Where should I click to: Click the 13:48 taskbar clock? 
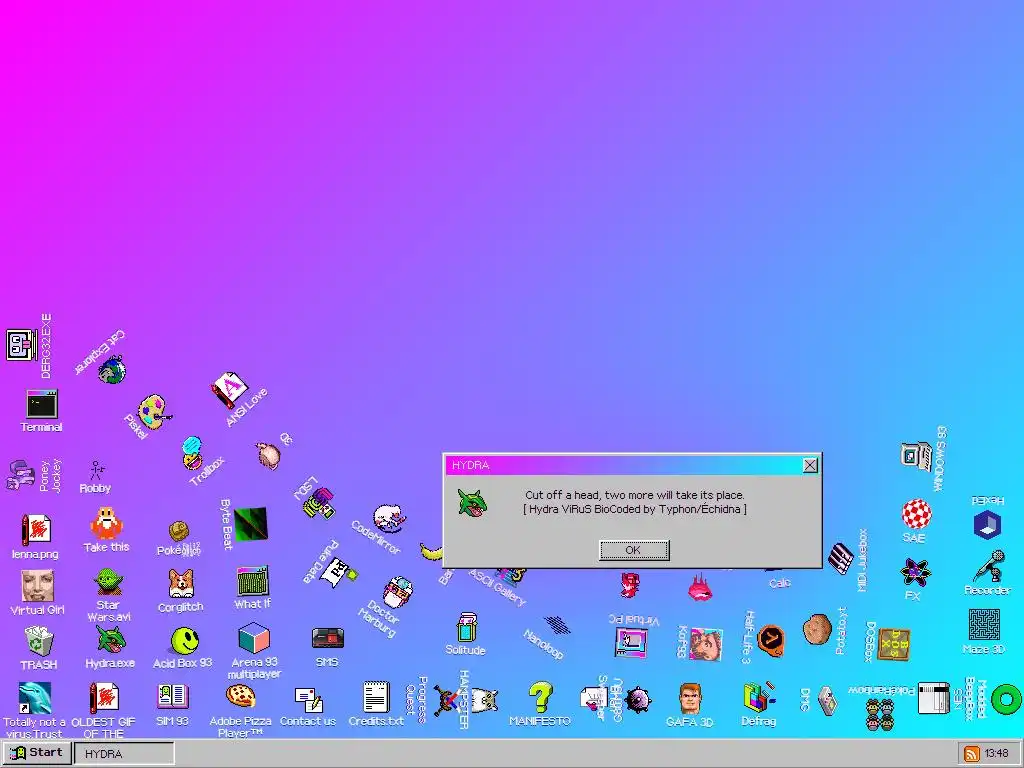pyautogui.click(x=997, y=754)
